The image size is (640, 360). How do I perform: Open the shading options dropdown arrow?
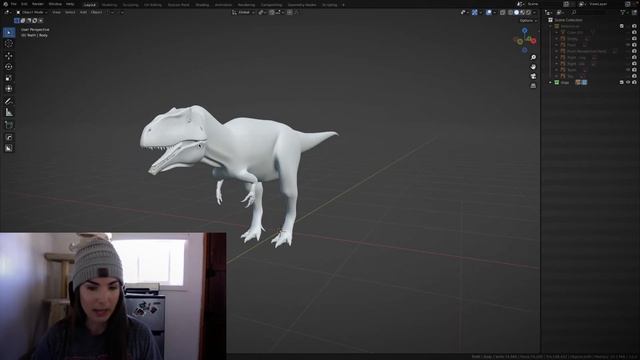(x=534, y=13)
